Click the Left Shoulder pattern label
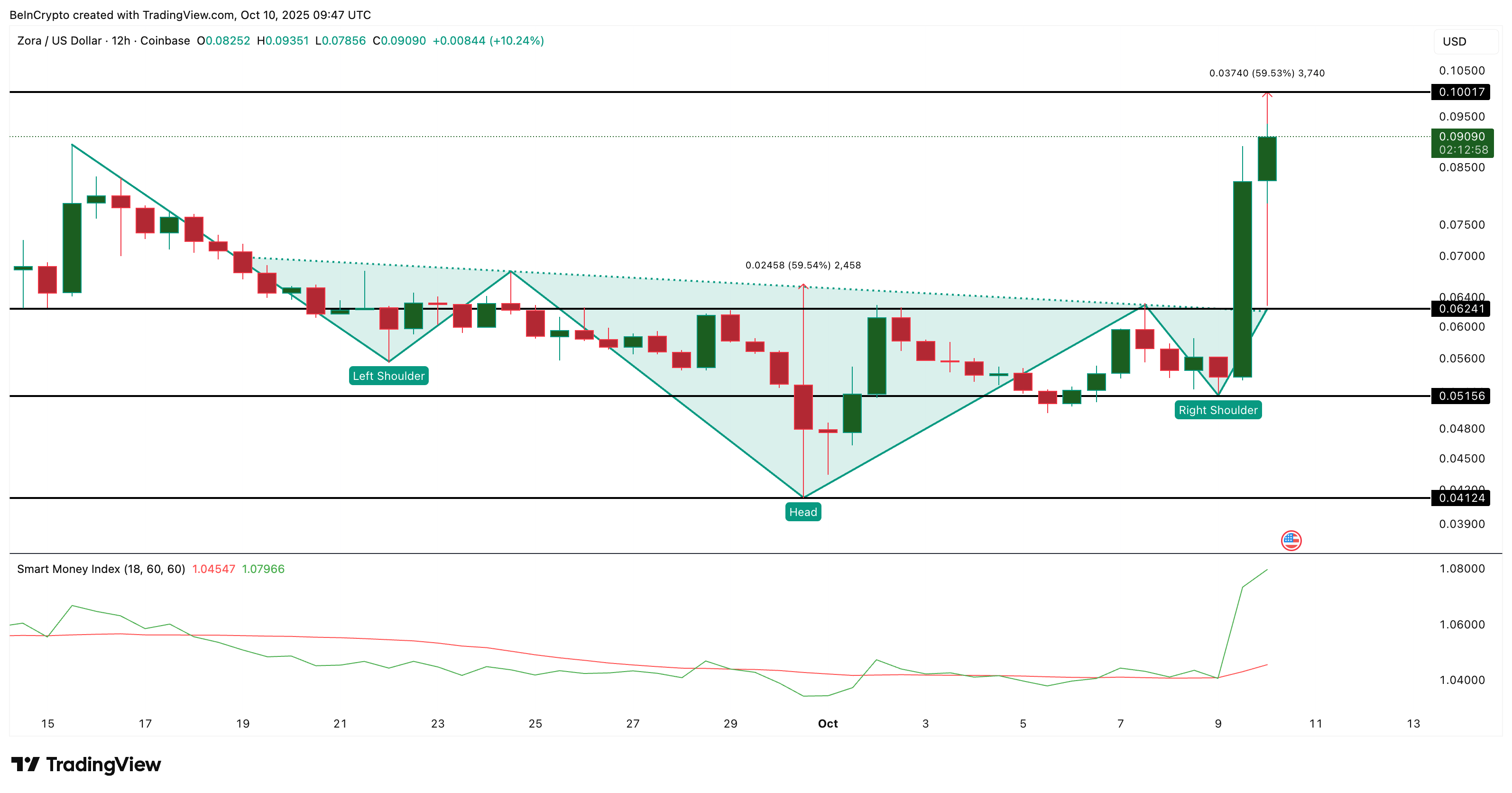The image size is (1512, 793). pyautogui.click(x=389, y=376)
